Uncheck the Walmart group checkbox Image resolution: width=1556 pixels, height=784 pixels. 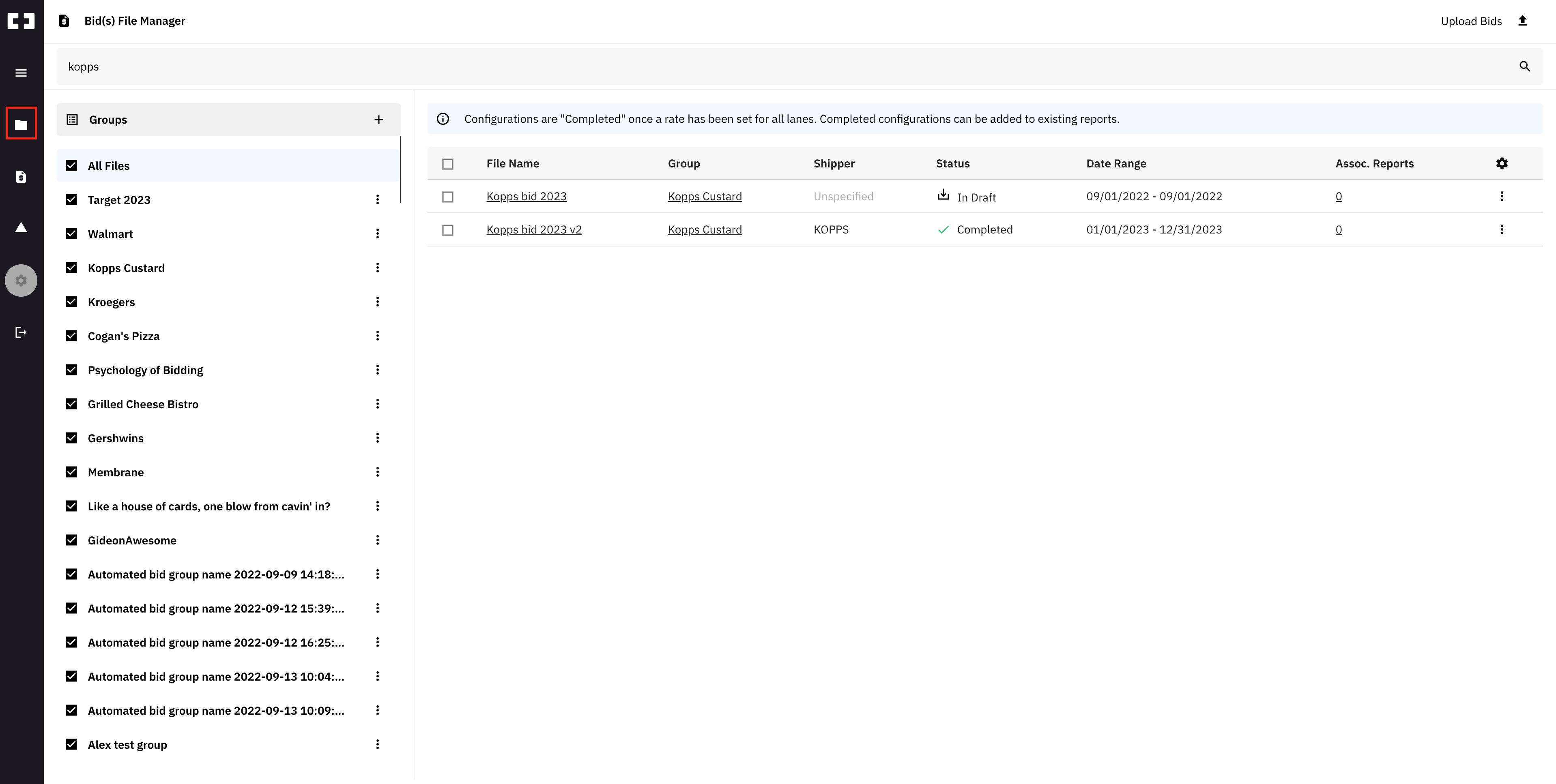point(71,233)
